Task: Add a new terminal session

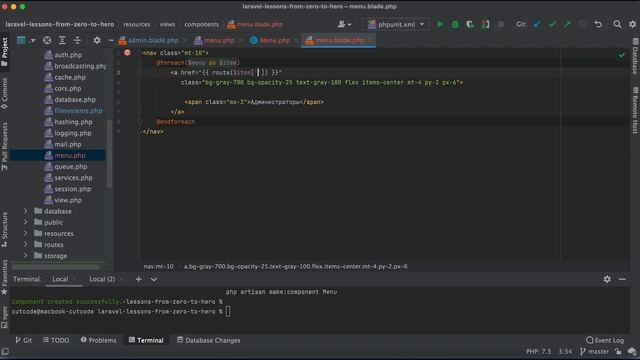Action: pos(138,279)
